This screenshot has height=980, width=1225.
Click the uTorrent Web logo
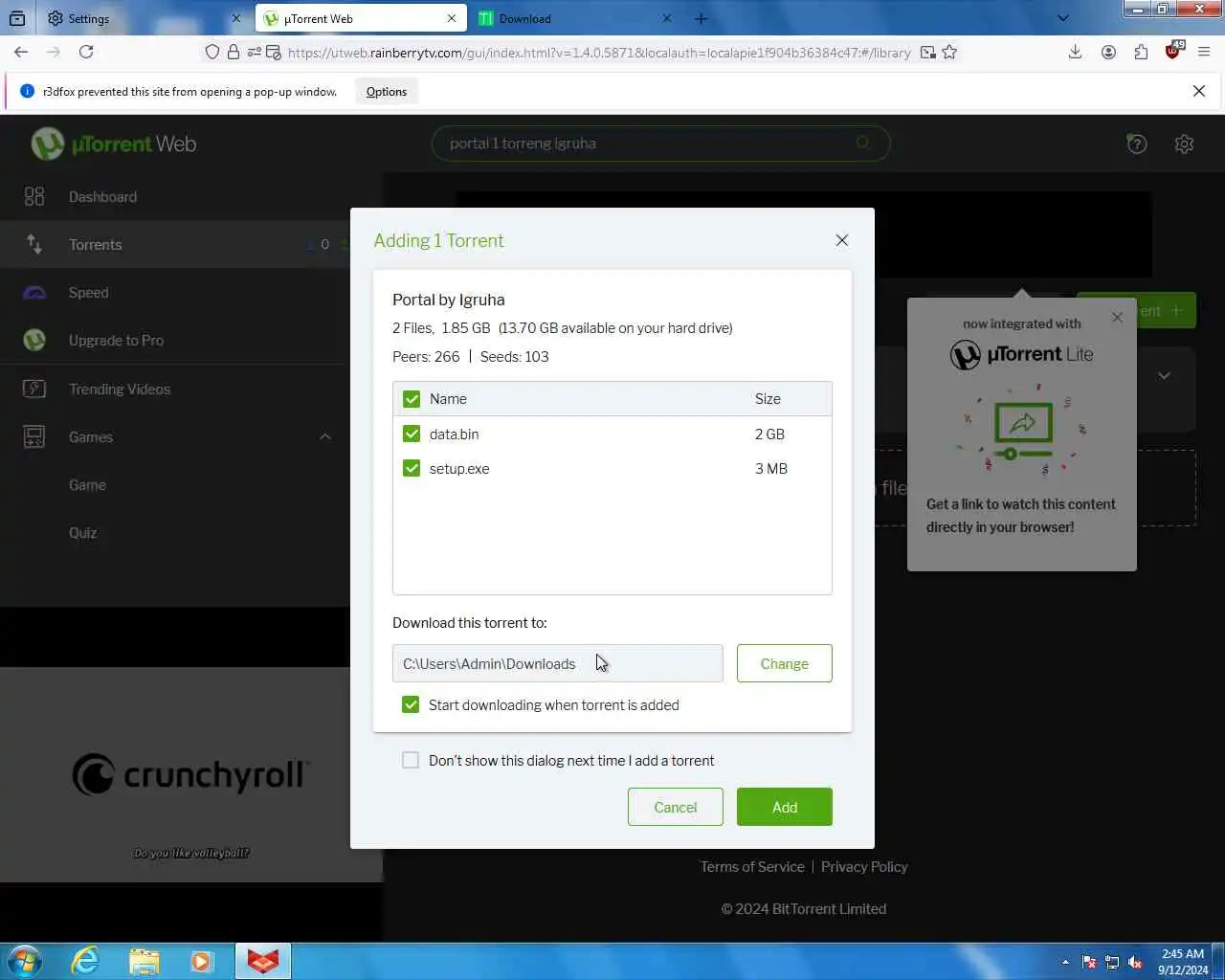pyautogui.click(x=114, y=144)
